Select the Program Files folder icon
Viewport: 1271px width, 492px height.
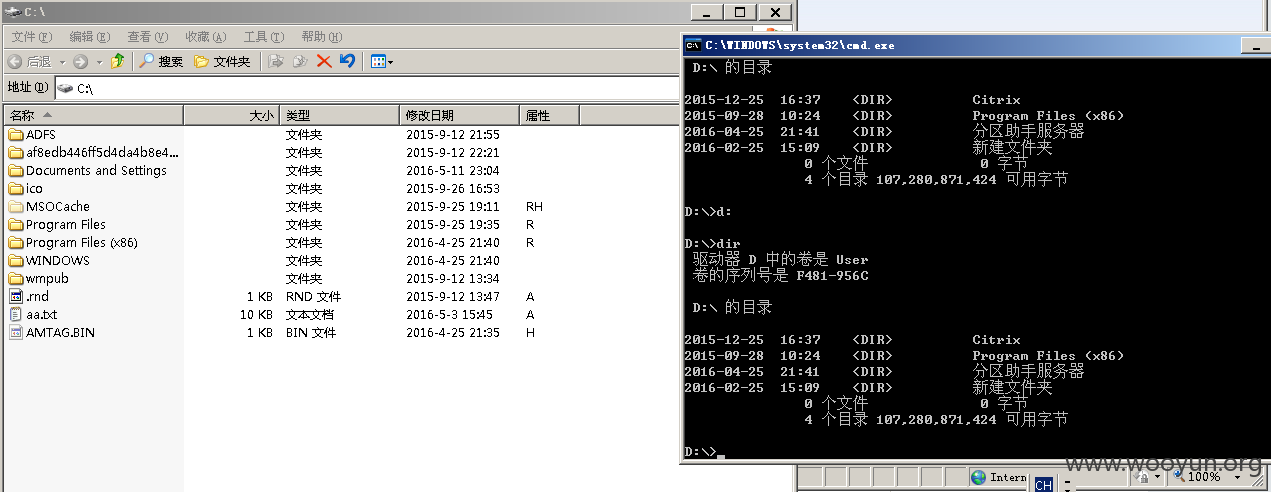click(x=16, y=224)
